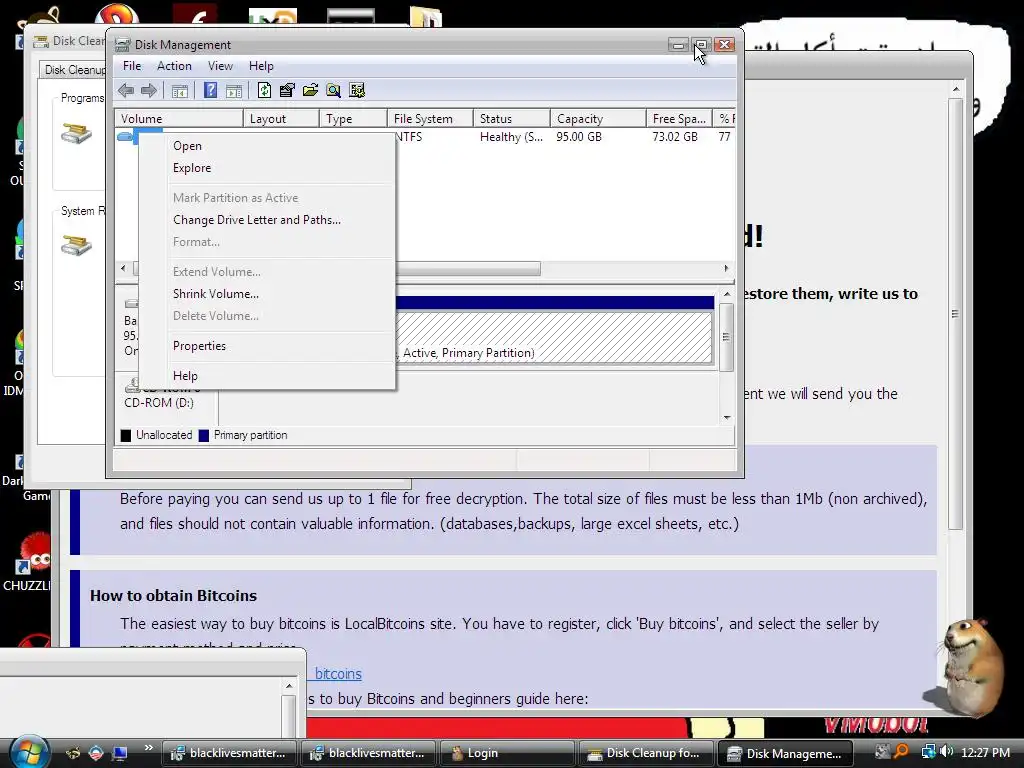Click the Programs drive icon in Disk Cleanup
Image resolution: width=1024 pixels, height=768 pixels.
coord(76,134)
